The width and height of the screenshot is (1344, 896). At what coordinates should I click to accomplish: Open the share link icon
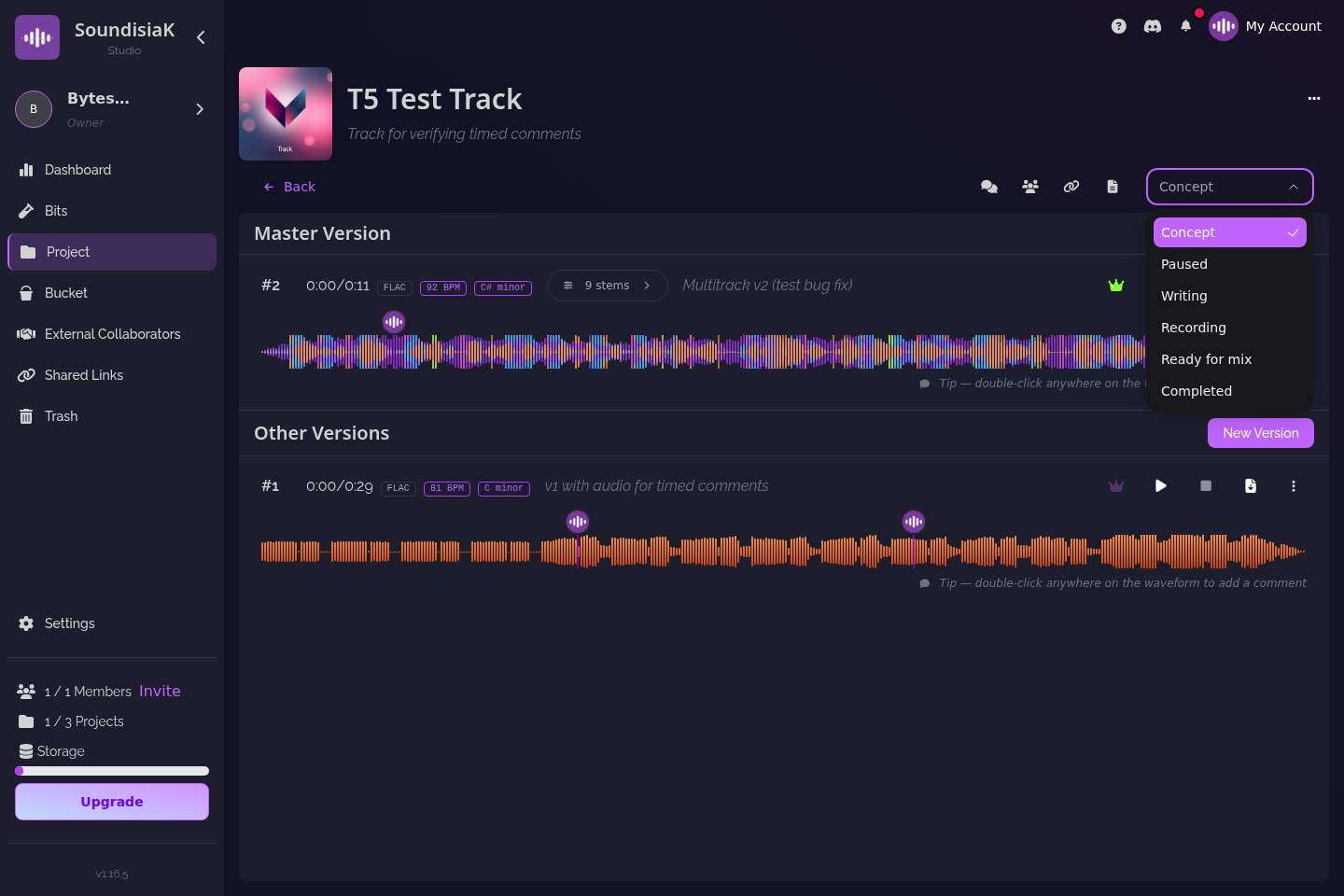[x=1071, y=187]
